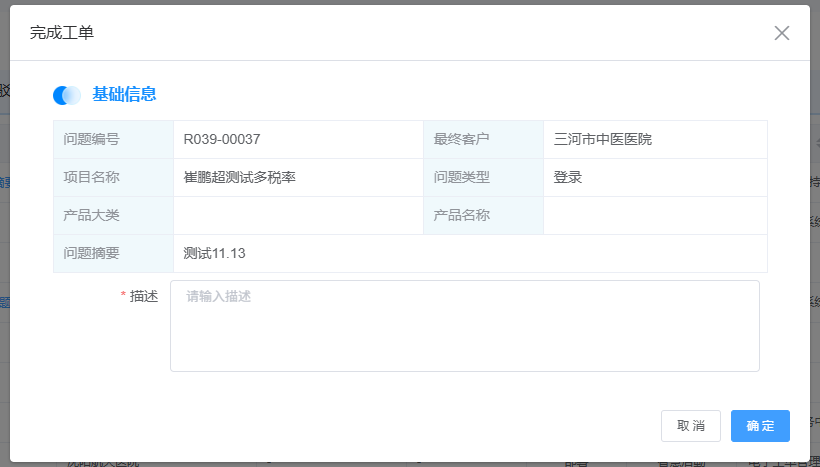Click the blue icon beside 基础信息

click(x=67, y=95)
